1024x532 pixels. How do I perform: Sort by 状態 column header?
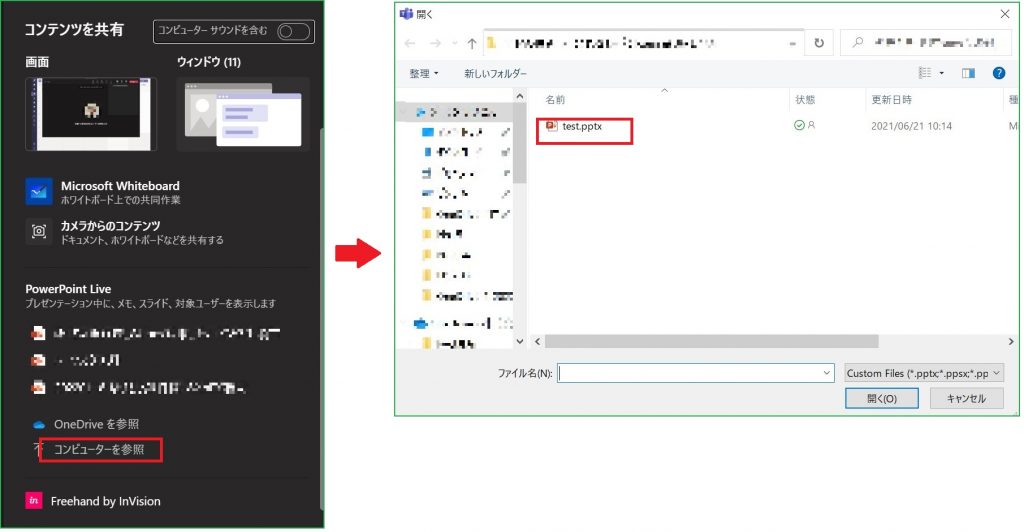(x=805, y=100)
